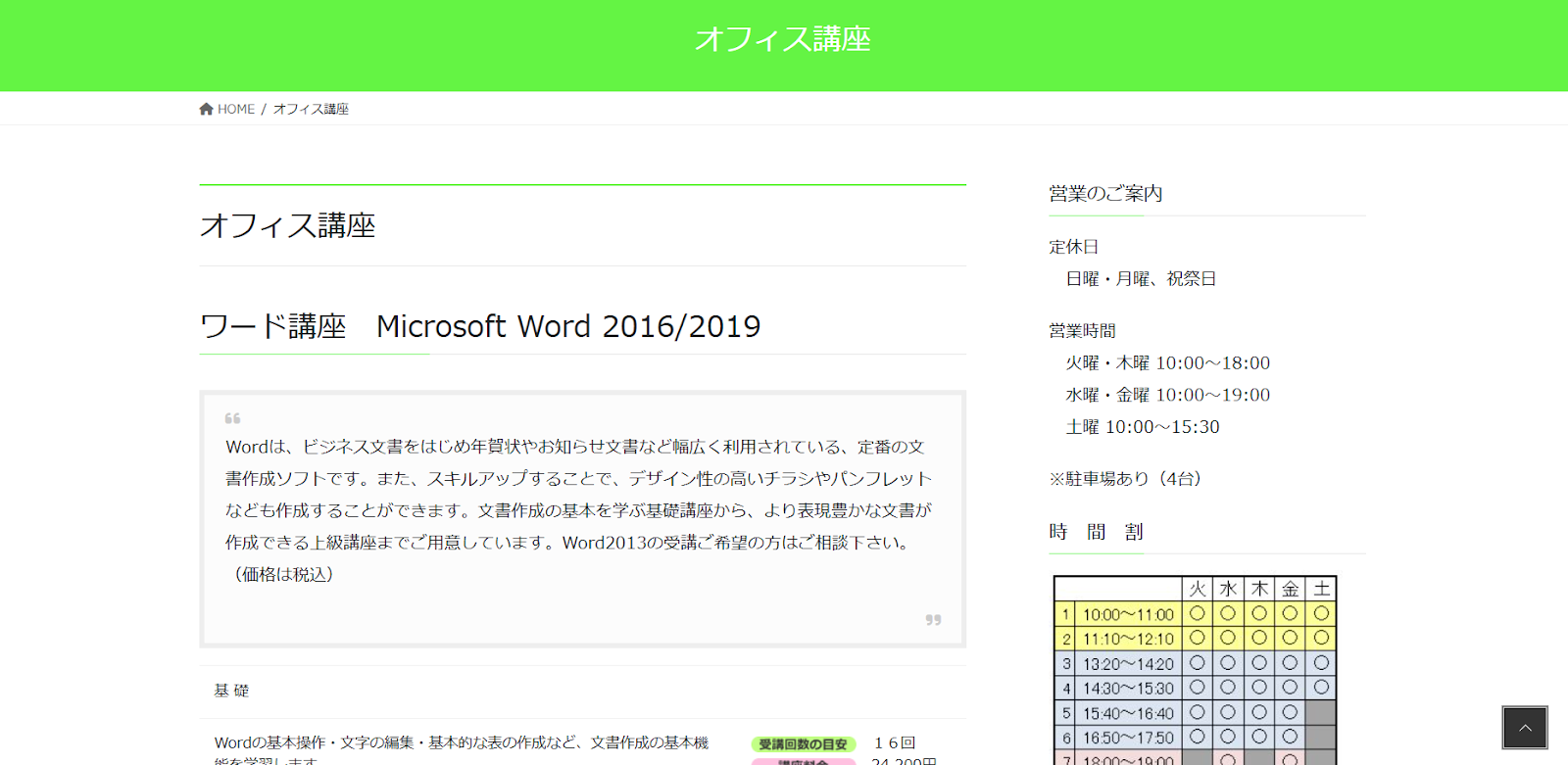Click the 時 間 割 sidebar heading

(x=1096, y=532)
